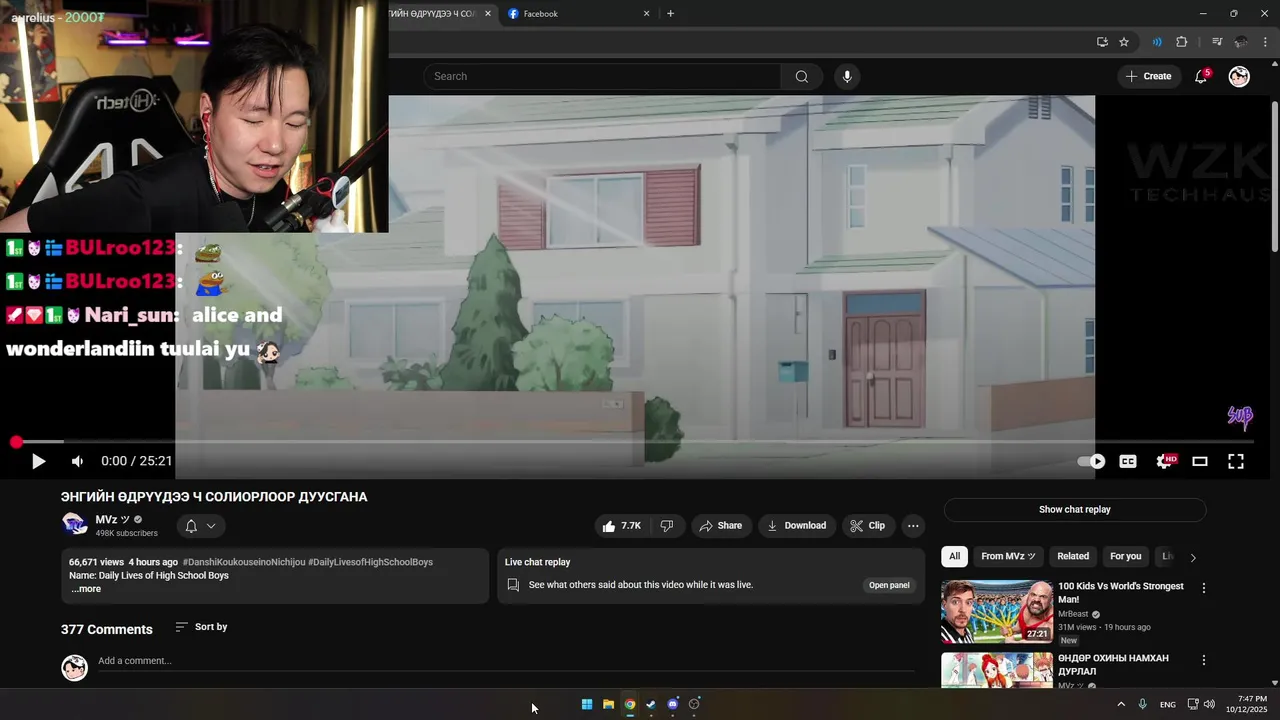Download the video
The height and width of the screenshot is (720, 1280).
click(796, 525)
